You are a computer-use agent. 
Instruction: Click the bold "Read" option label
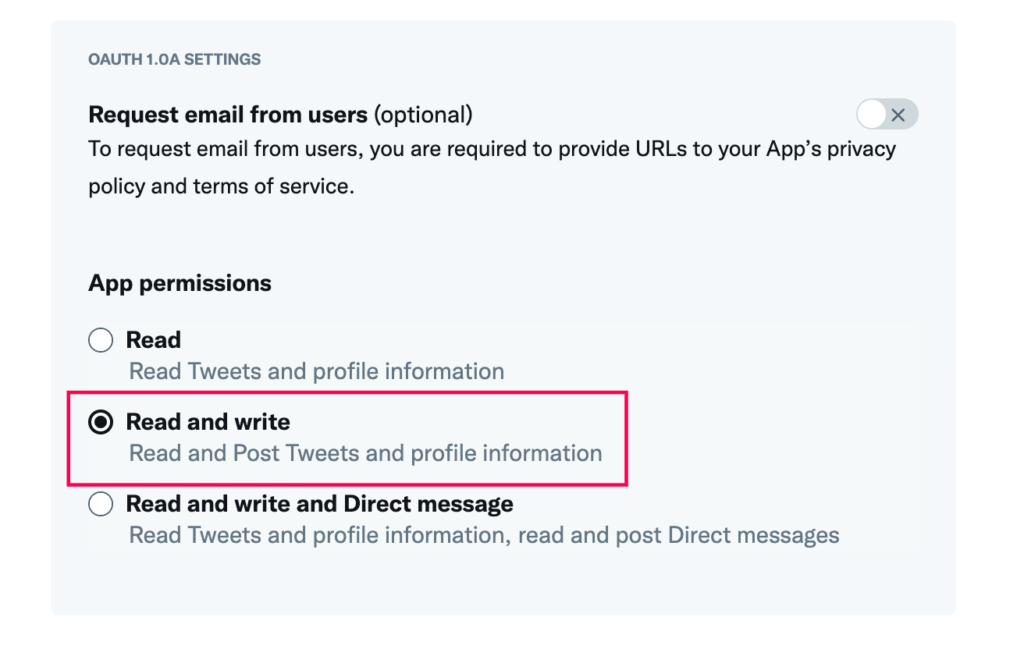point(153,340)
